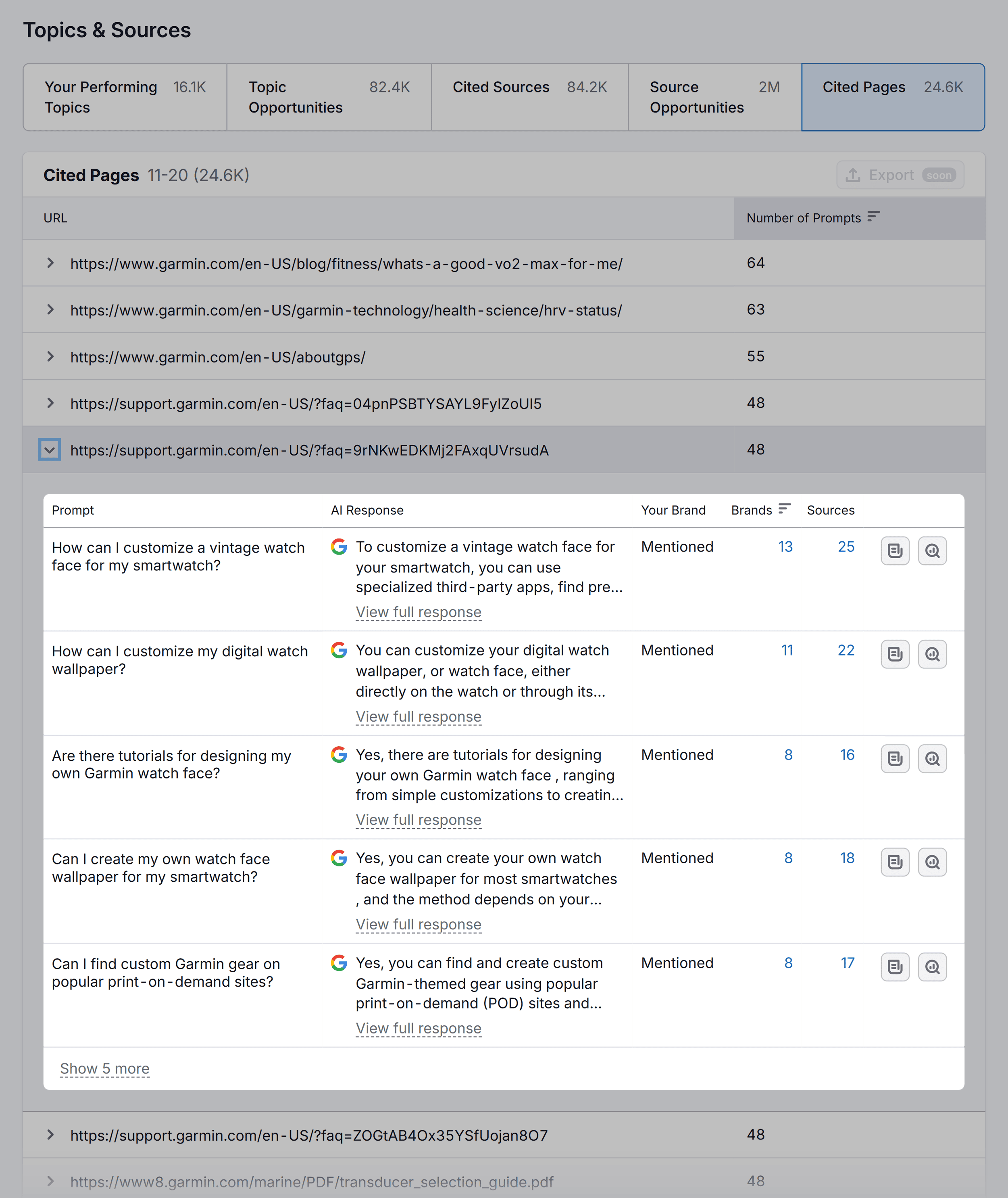Click Google icon next to print-on-demand response
Image resolution: width=1008 pixels, height=1198 pixels.
(x=339, y=963)
